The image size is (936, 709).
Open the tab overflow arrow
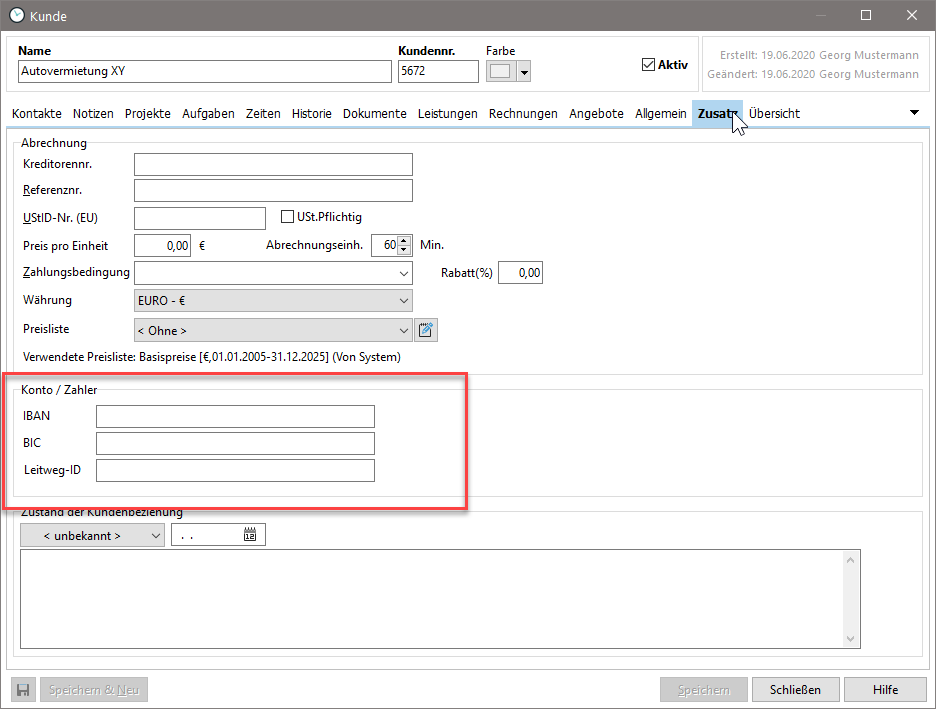point(914,113)
